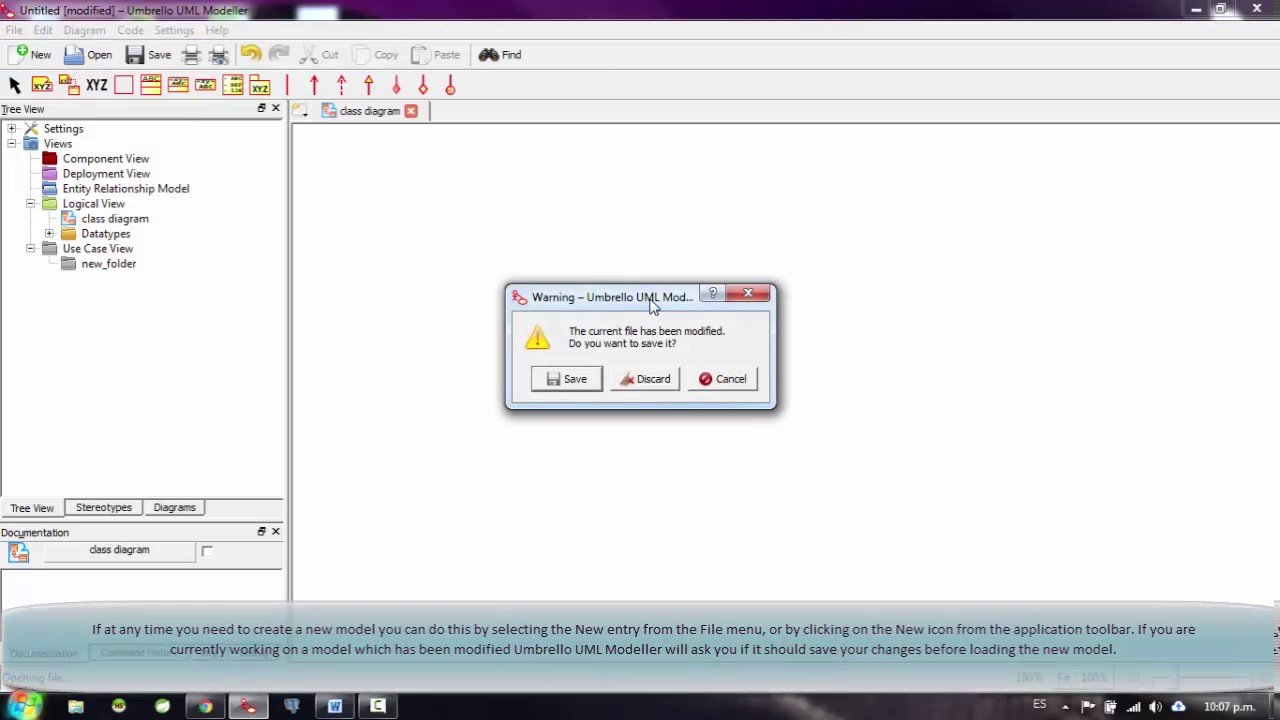Collapse the Views tree node
Viewport: 1280px width, 720px height.
(x=11, y=144)
